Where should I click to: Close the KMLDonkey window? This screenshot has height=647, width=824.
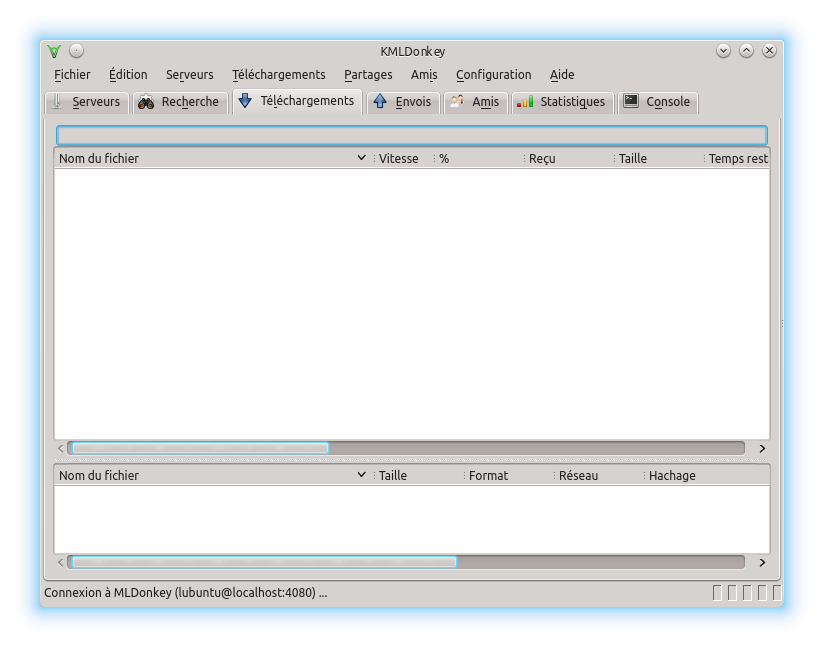[x=769, y=50]
